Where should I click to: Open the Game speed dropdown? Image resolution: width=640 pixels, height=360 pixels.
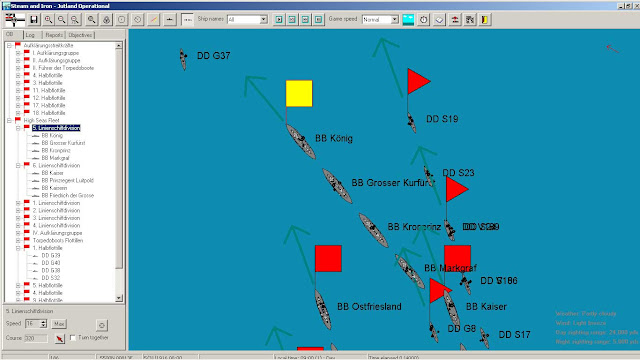point(394,20)
